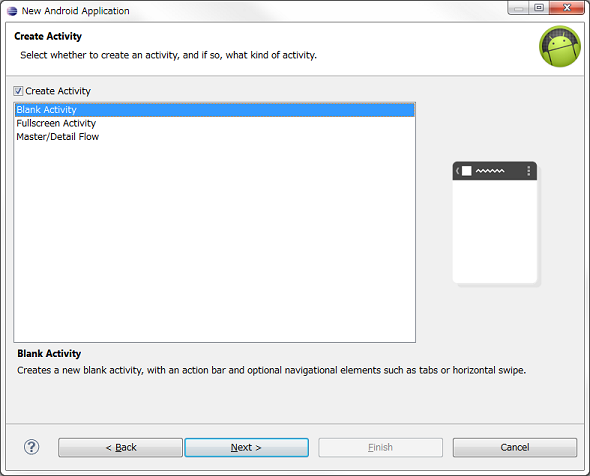
Task: Open the help question mark icon
Action: 31,447
